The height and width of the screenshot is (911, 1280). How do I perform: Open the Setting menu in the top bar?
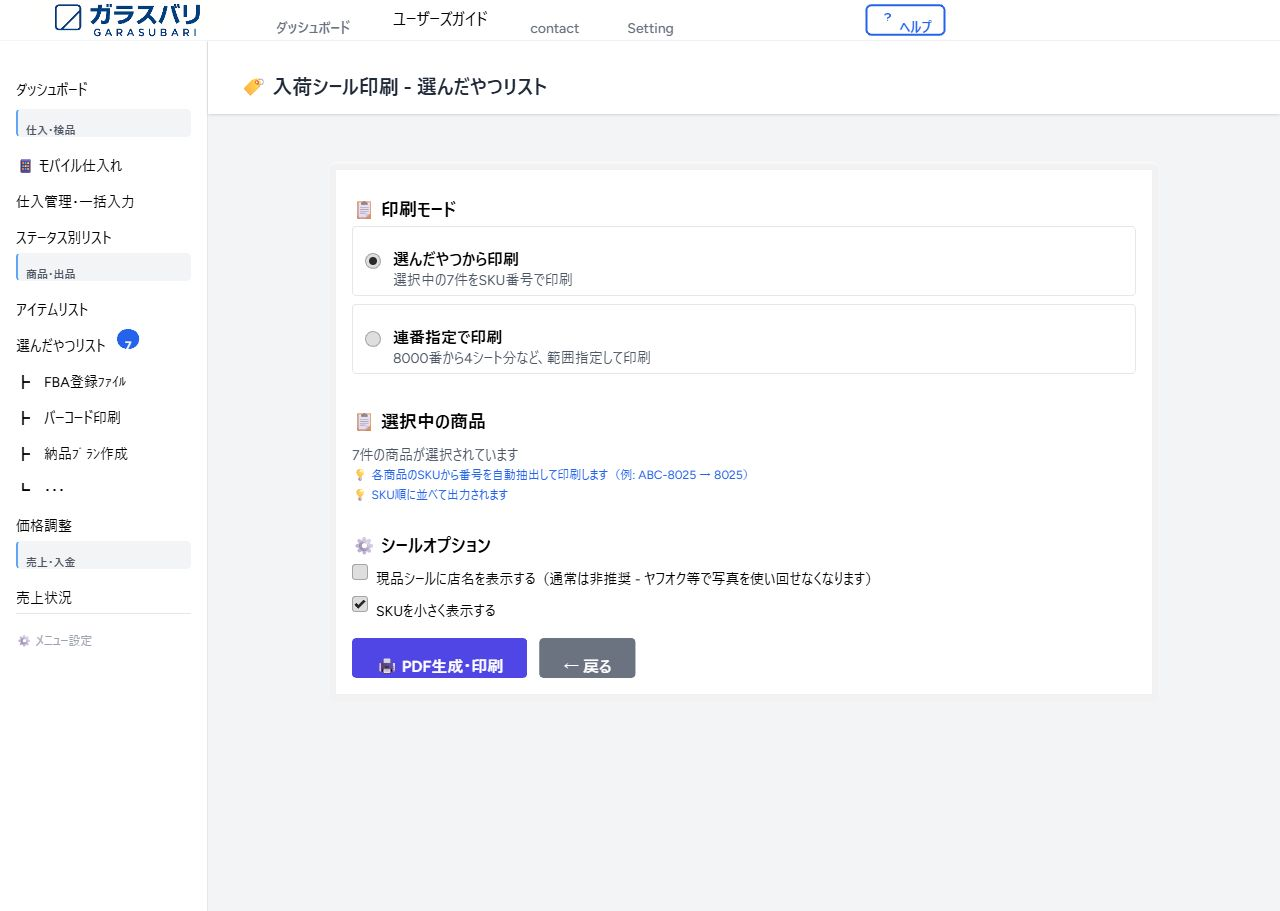click(x=649, y=28)
